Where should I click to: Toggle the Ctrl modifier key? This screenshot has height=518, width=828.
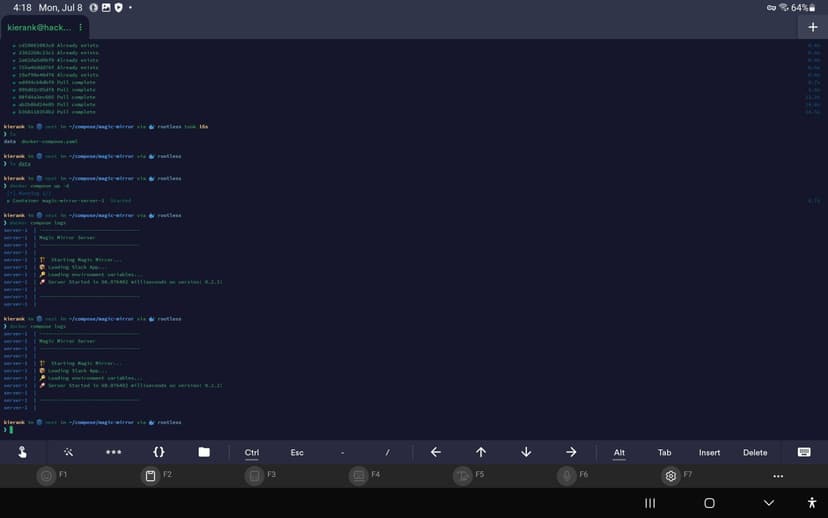click(252, 453)
